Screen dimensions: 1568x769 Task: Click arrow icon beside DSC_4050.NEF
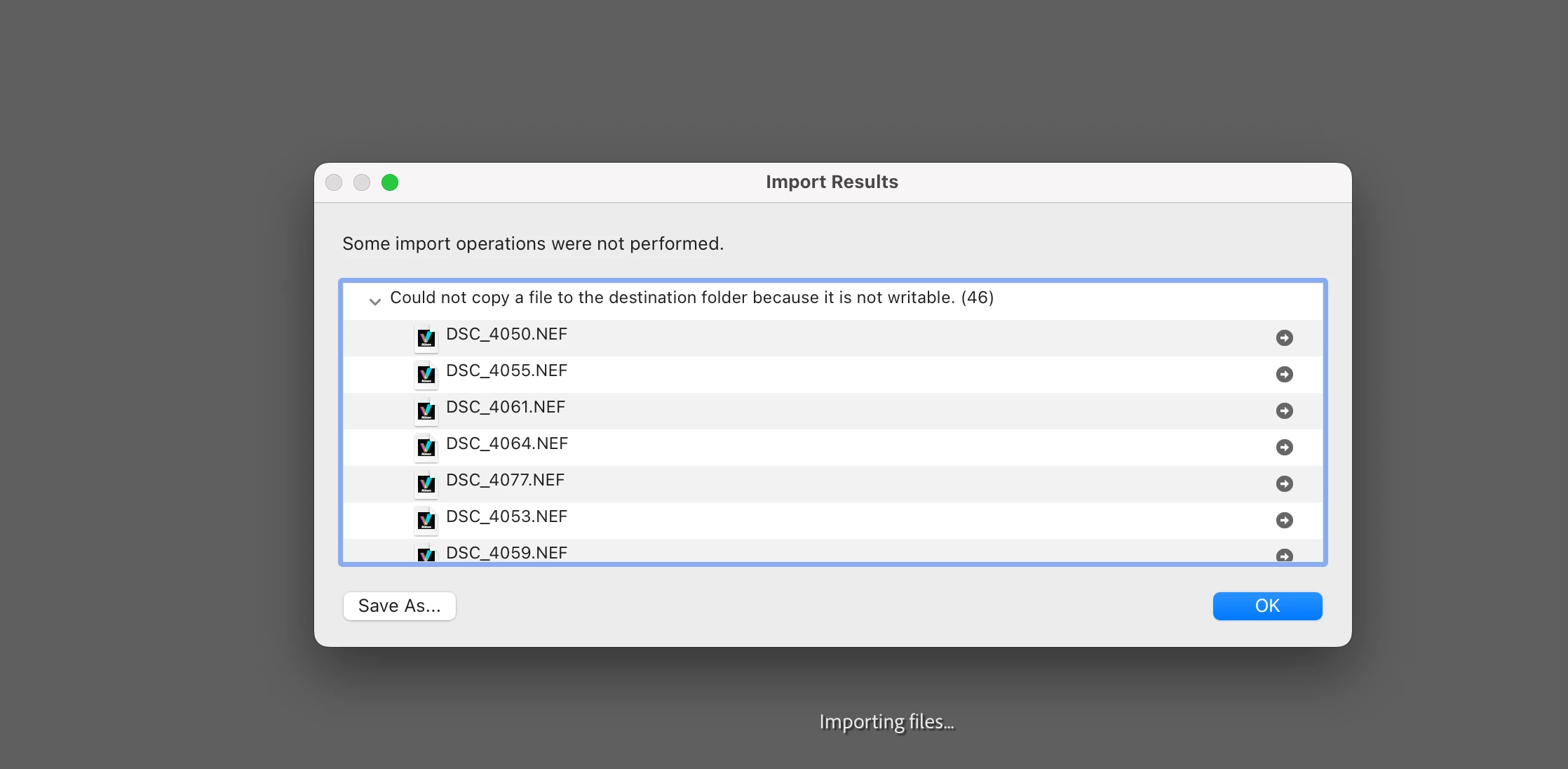pos(1284,338)
